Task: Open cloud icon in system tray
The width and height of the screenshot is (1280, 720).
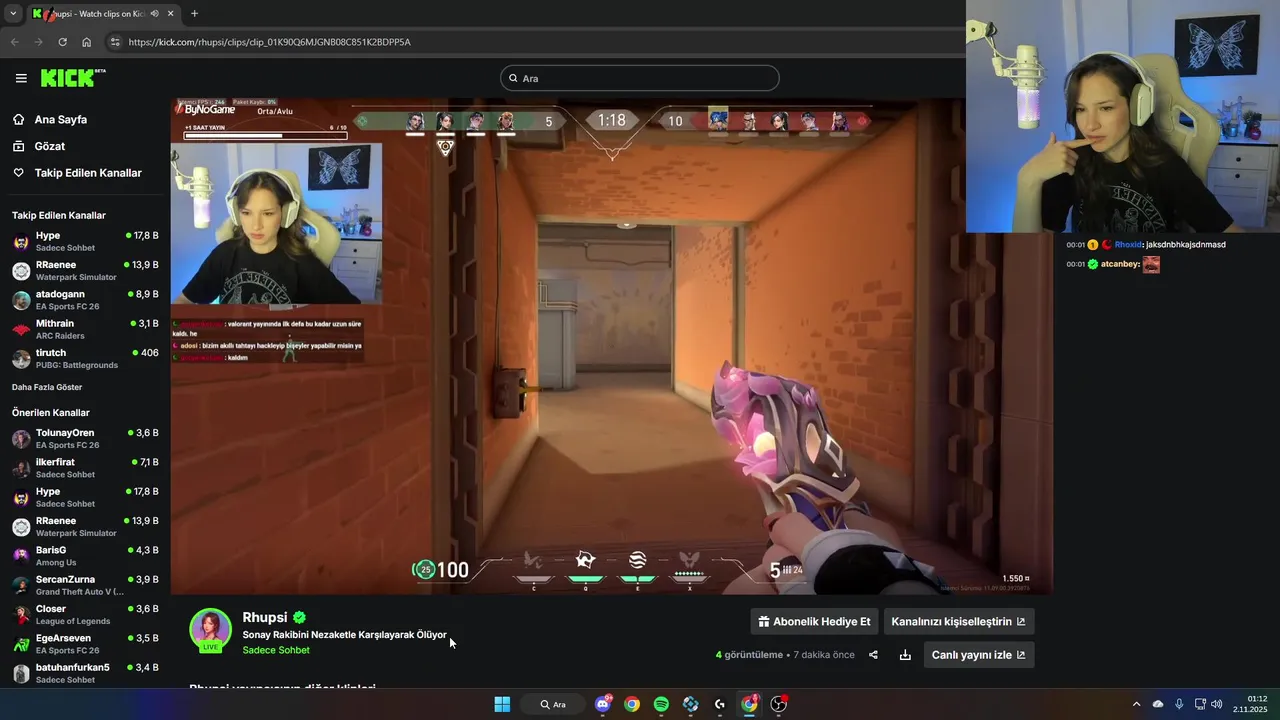Action: pos(1158,704)
